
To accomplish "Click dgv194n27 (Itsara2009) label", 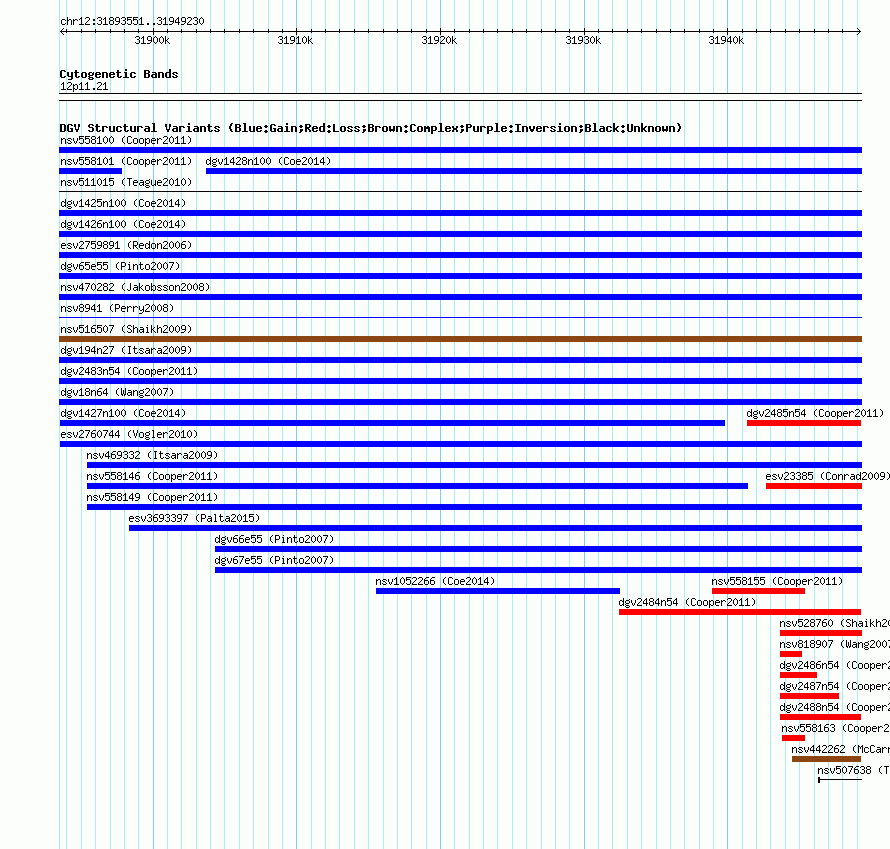I will tap(126, 350).
